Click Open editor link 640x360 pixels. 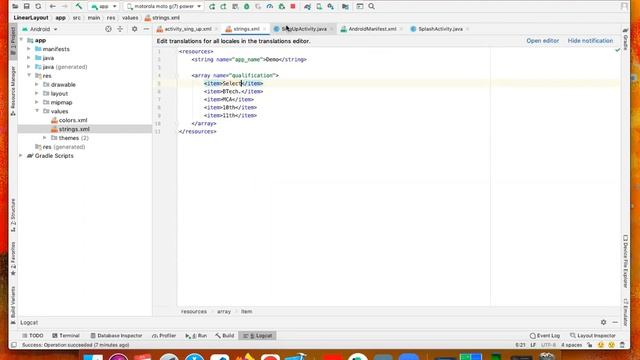point(542,41)
